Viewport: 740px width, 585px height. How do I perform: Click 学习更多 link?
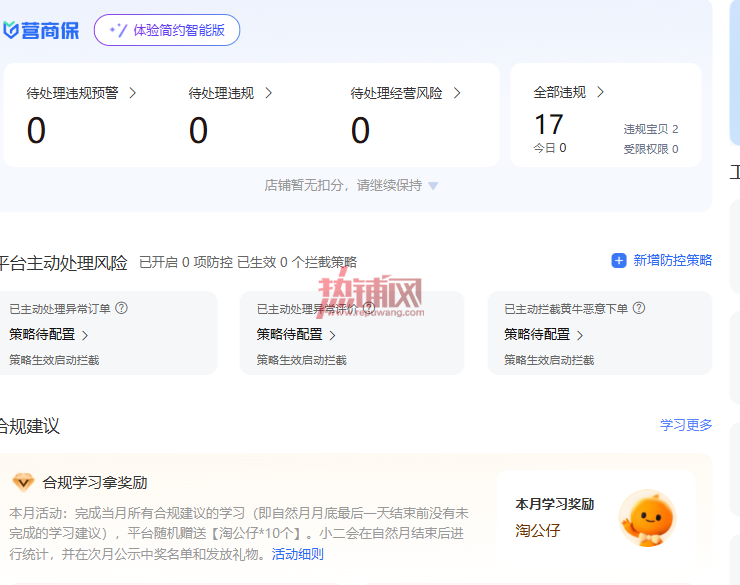(x=686, y=425)
